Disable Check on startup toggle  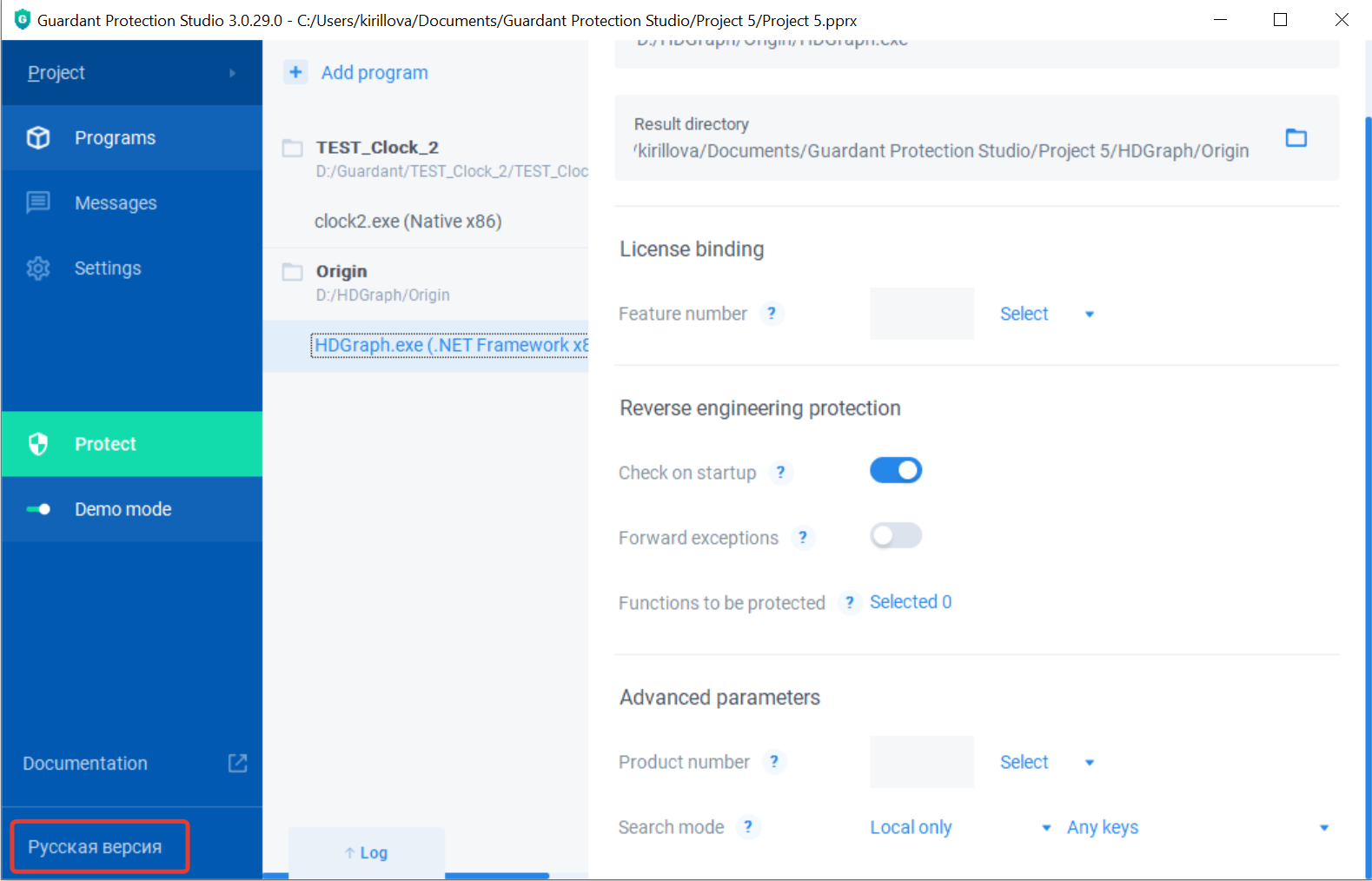click(x=895, y=471)
